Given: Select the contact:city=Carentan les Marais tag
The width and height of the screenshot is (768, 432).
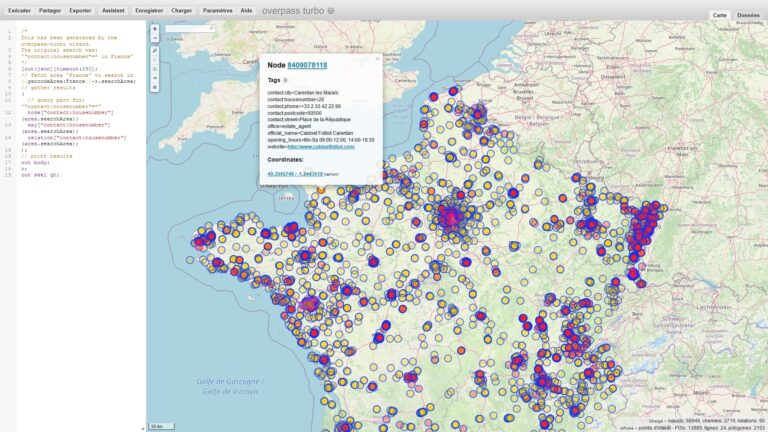Looking at the screenshot, I should point(303,93).
